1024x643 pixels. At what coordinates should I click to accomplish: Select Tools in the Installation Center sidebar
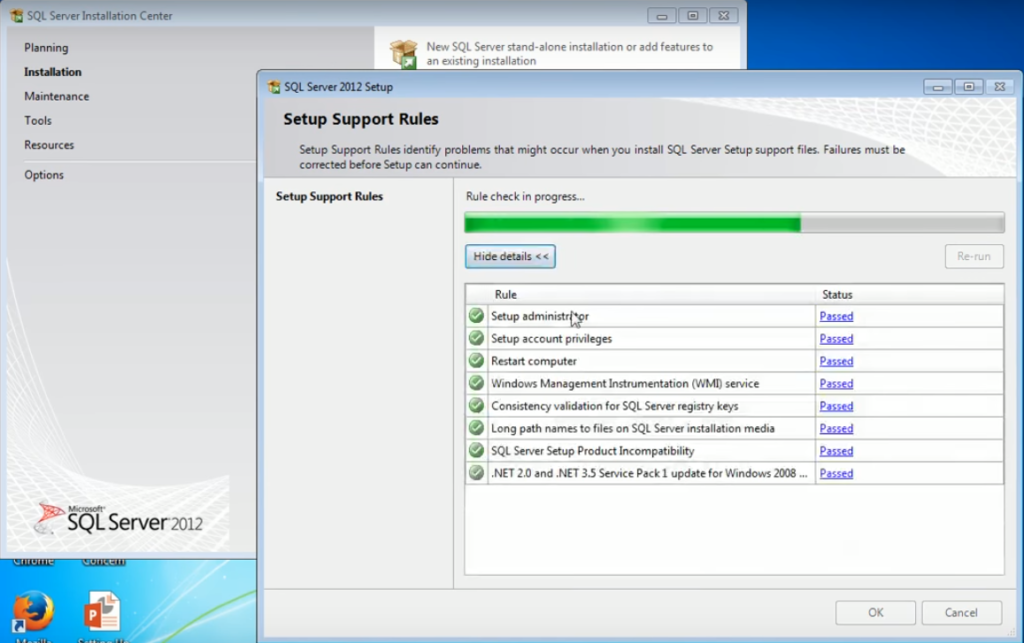[x=37, y=120]
